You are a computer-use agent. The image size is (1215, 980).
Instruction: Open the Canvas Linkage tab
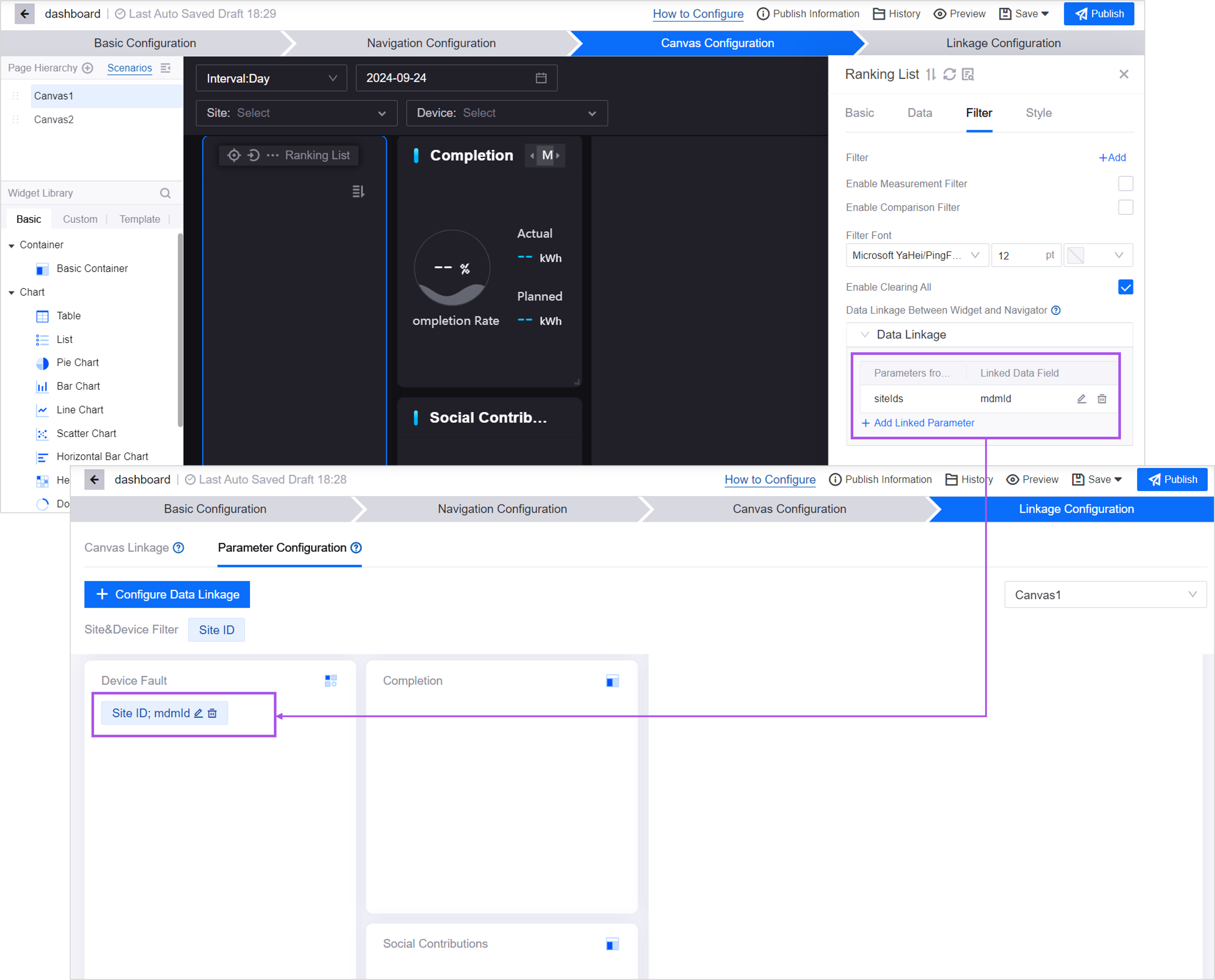click(x=127, y=548)
